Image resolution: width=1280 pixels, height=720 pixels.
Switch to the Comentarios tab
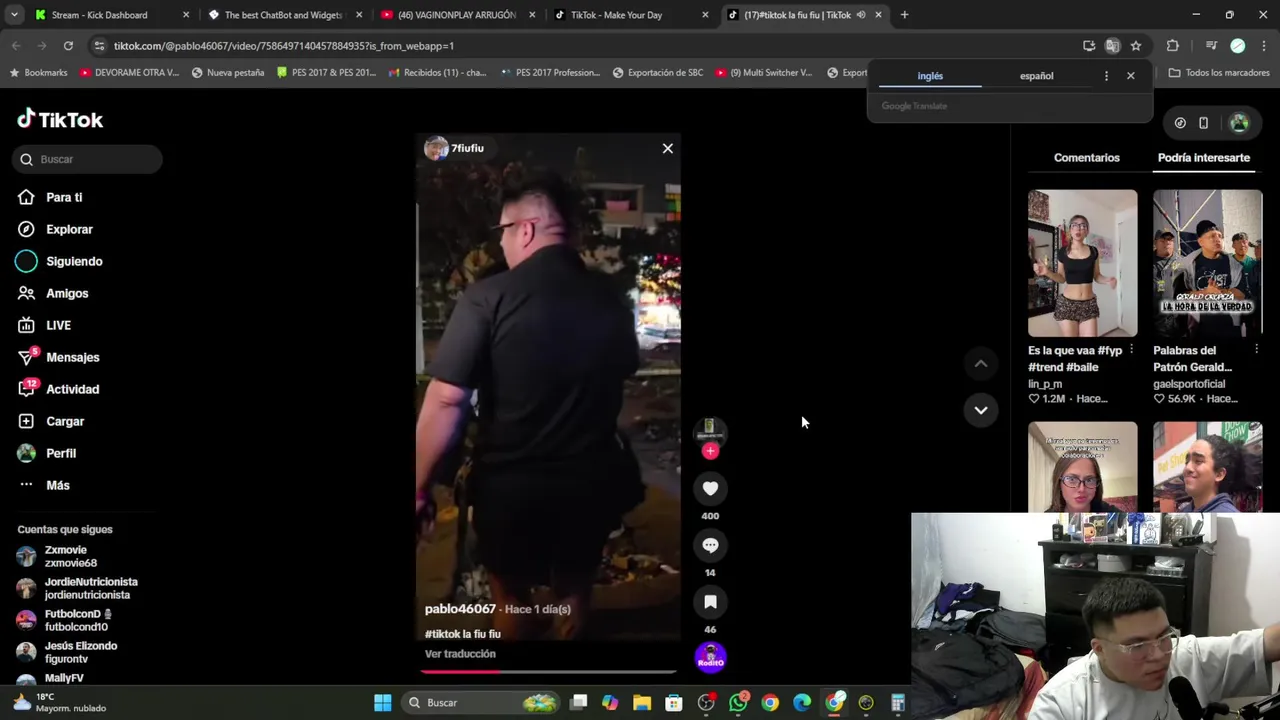coord(1086,157)
